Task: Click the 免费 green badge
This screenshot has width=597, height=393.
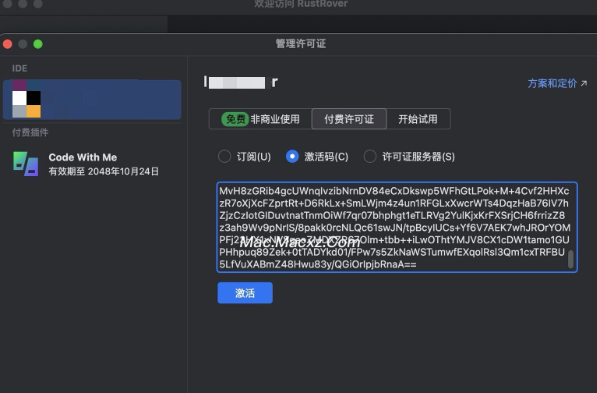Action: pos(235,119)
